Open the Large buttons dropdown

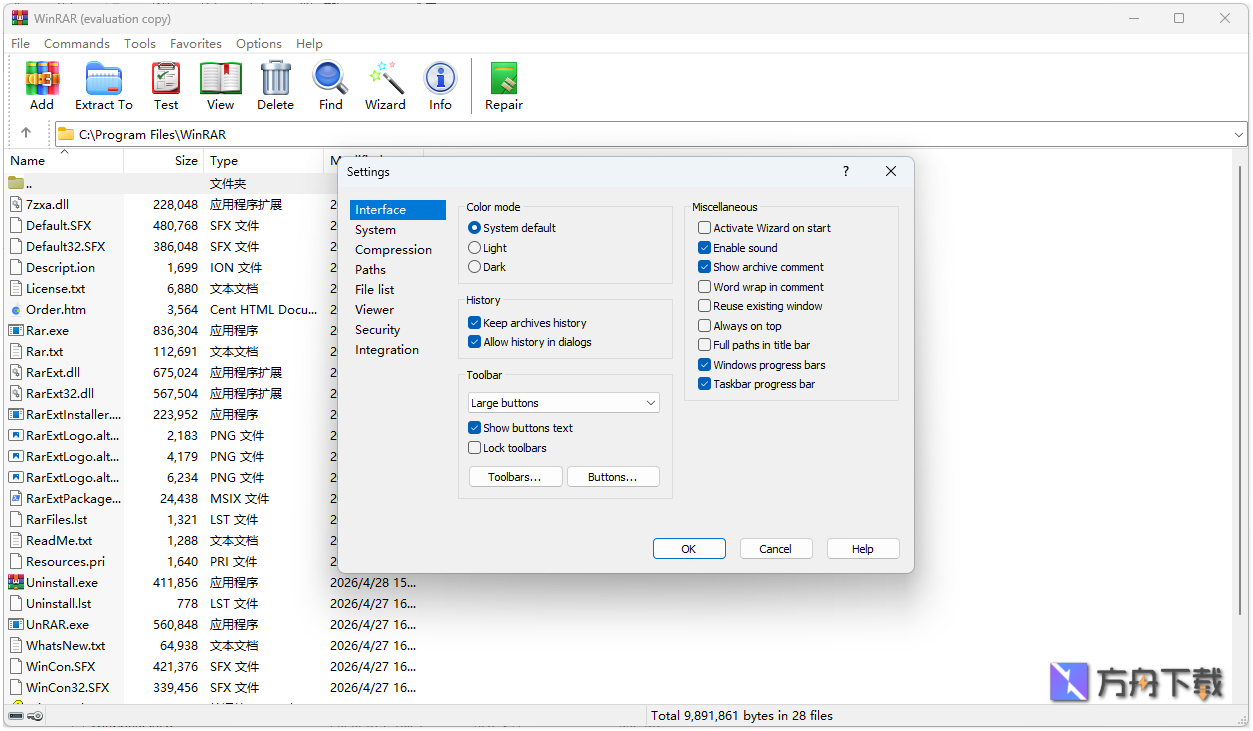[564, 403]
